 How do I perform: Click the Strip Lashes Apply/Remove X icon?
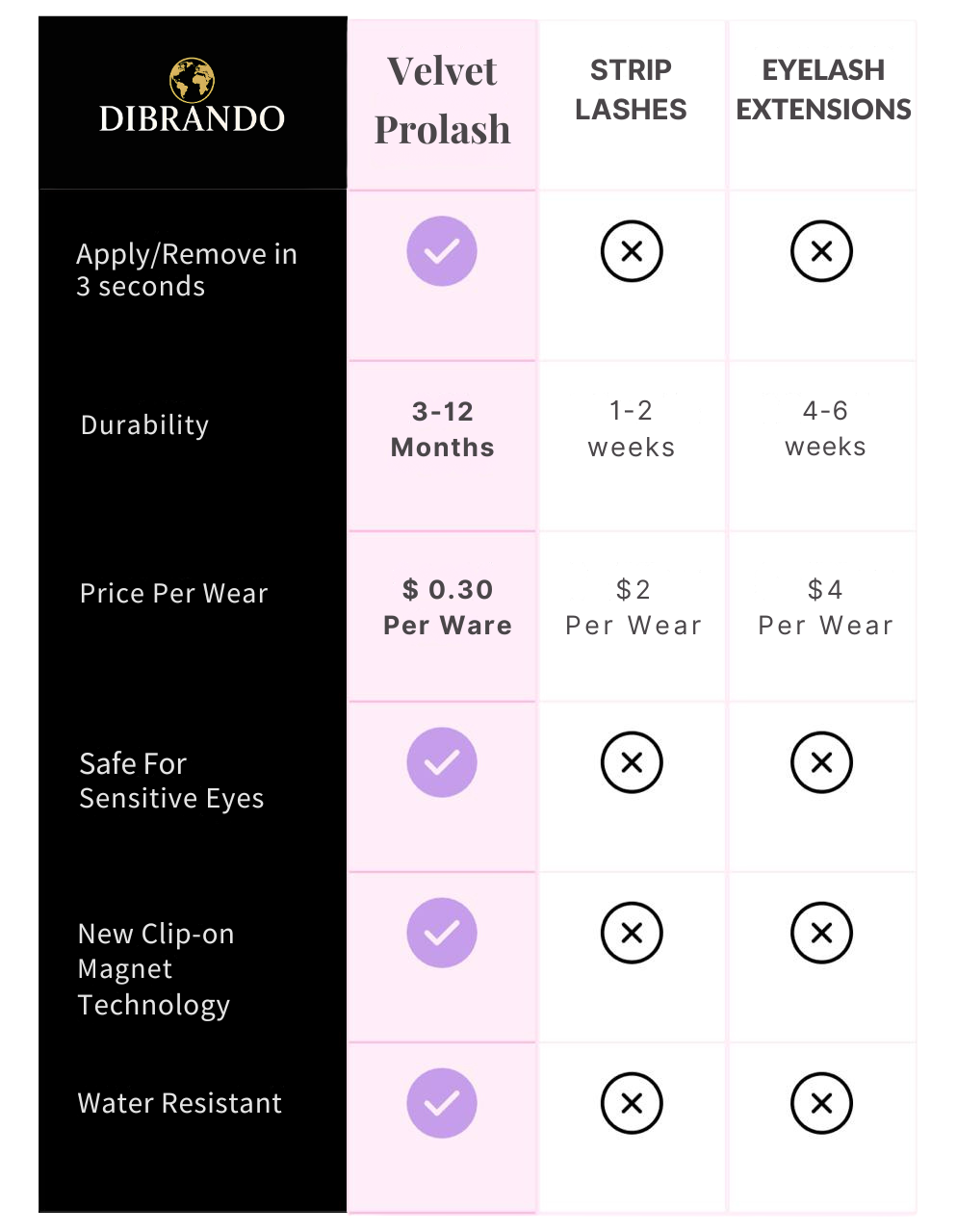click(x=632, y=251)
